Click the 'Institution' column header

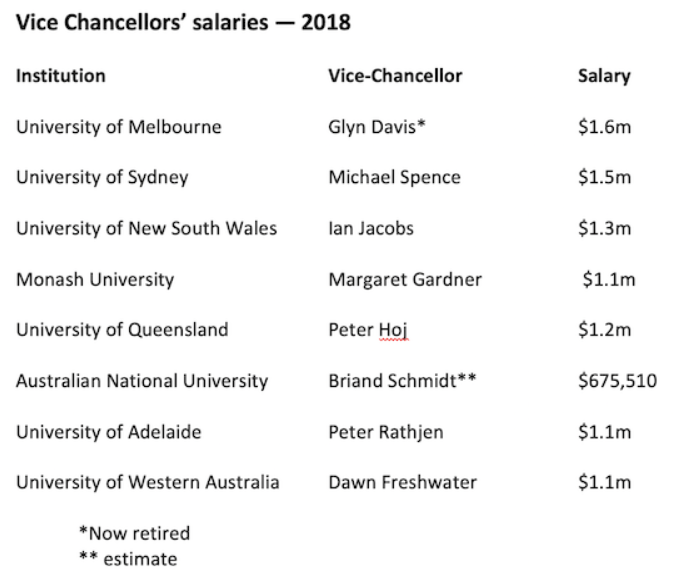tap(60, 76)
